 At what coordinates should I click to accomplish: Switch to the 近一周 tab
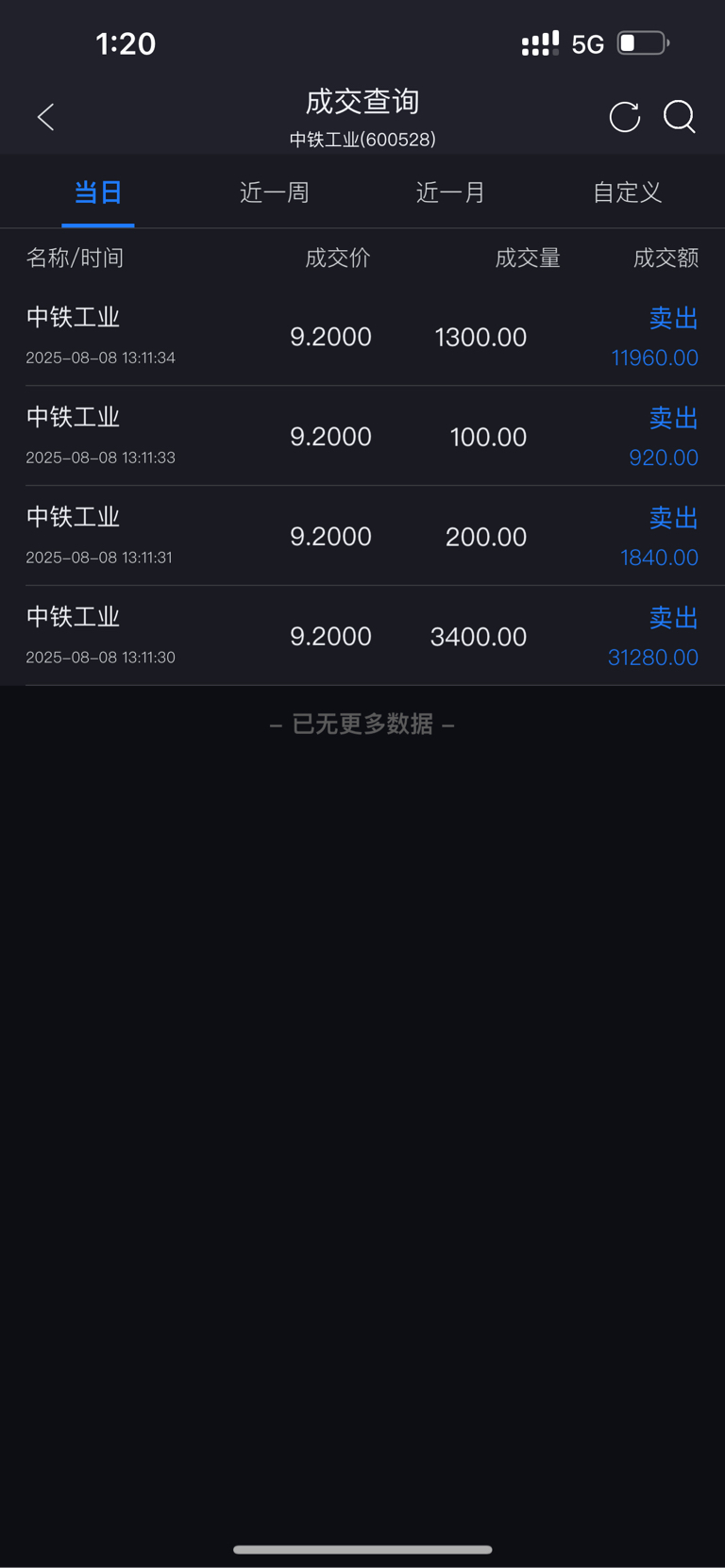pos(275,192)
